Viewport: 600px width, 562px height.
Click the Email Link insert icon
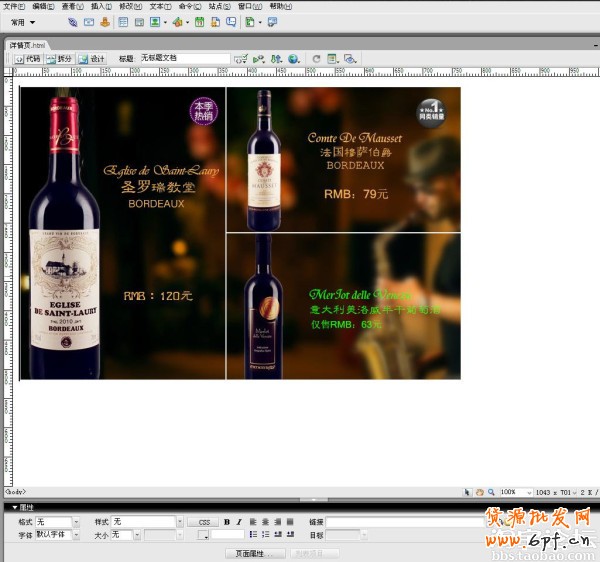pos(89,22)
